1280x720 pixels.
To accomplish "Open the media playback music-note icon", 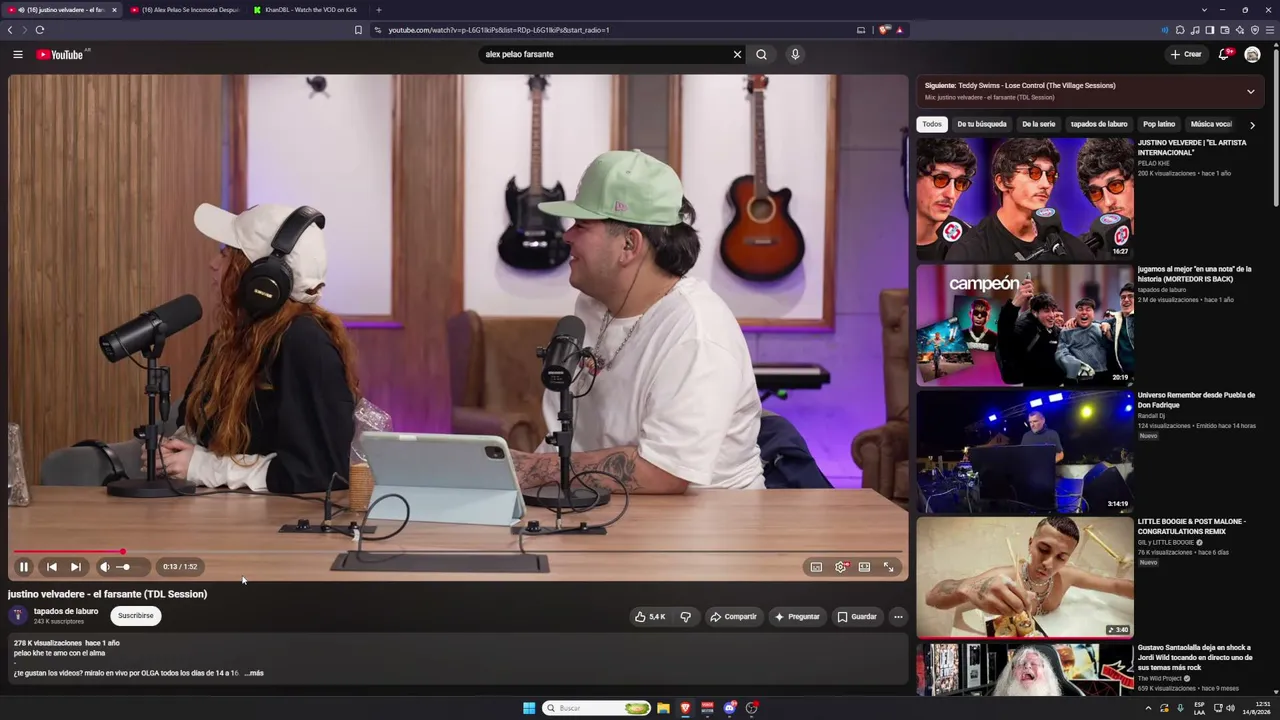I will 1195,30.
